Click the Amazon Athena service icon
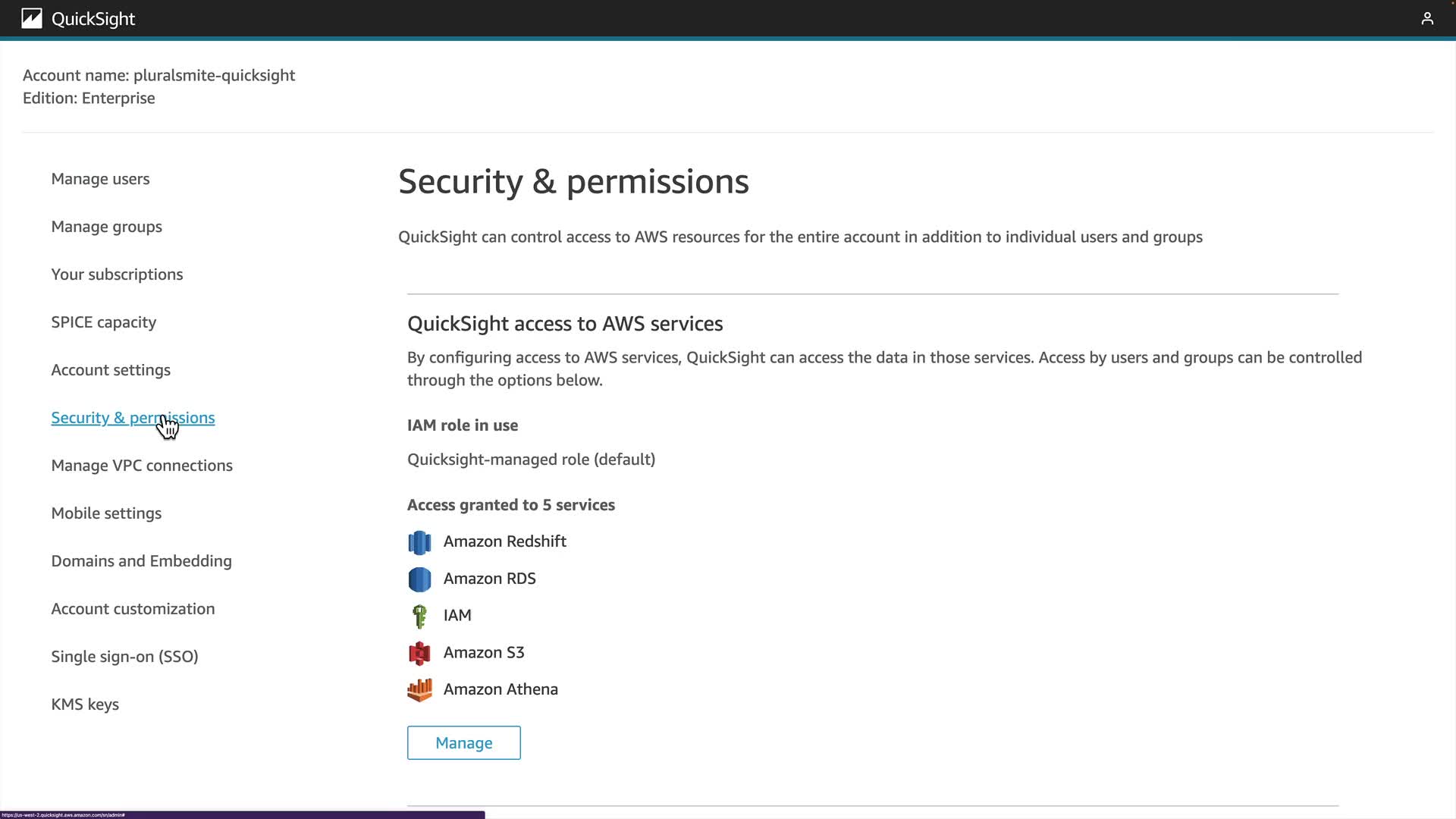The width and height of the screenshot is (1456, 819). (x=419, y=689)
